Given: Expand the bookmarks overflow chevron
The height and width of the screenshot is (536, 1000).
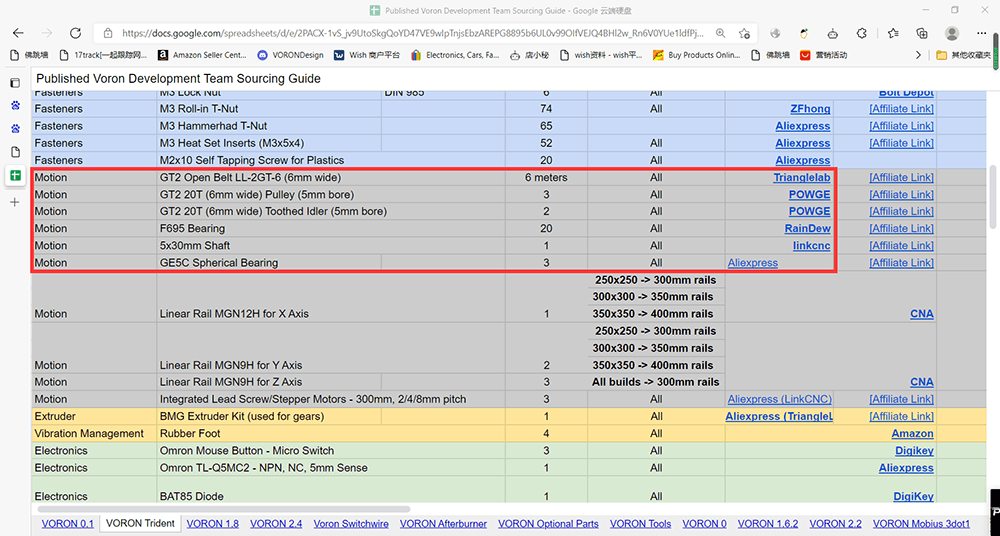Looking at the screenshot, I should point(918,55).
